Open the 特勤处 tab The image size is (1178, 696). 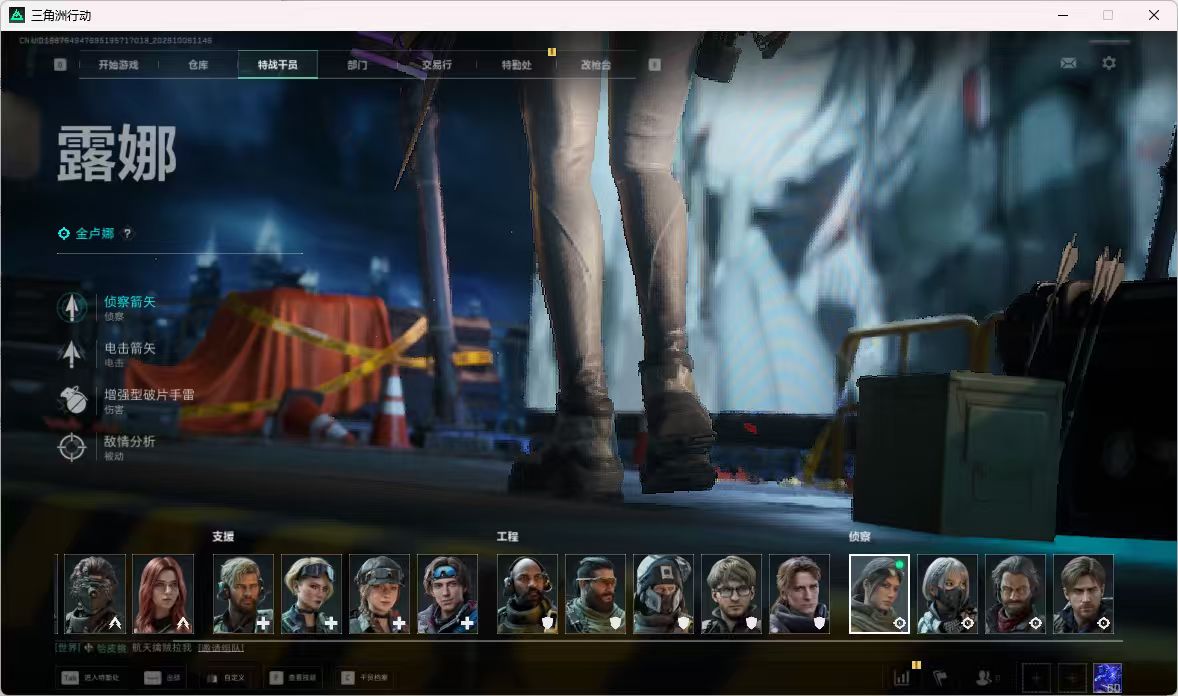(516, 65)
